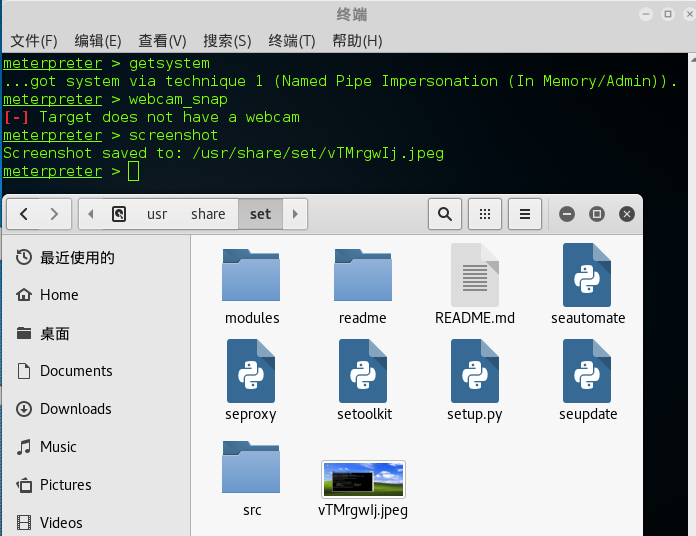Open the 编辑(E) menu in terminal
Image resolution: width=696 pixels, height=536 pixels.
click(x=98, y=41)
